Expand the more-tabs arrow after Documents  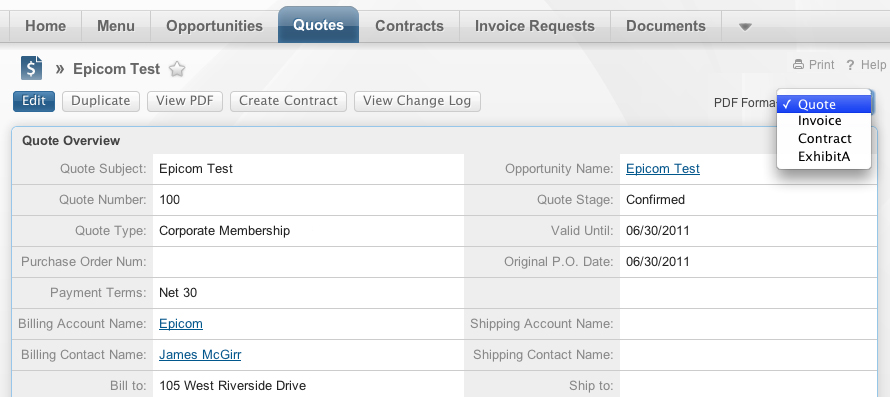745,26
